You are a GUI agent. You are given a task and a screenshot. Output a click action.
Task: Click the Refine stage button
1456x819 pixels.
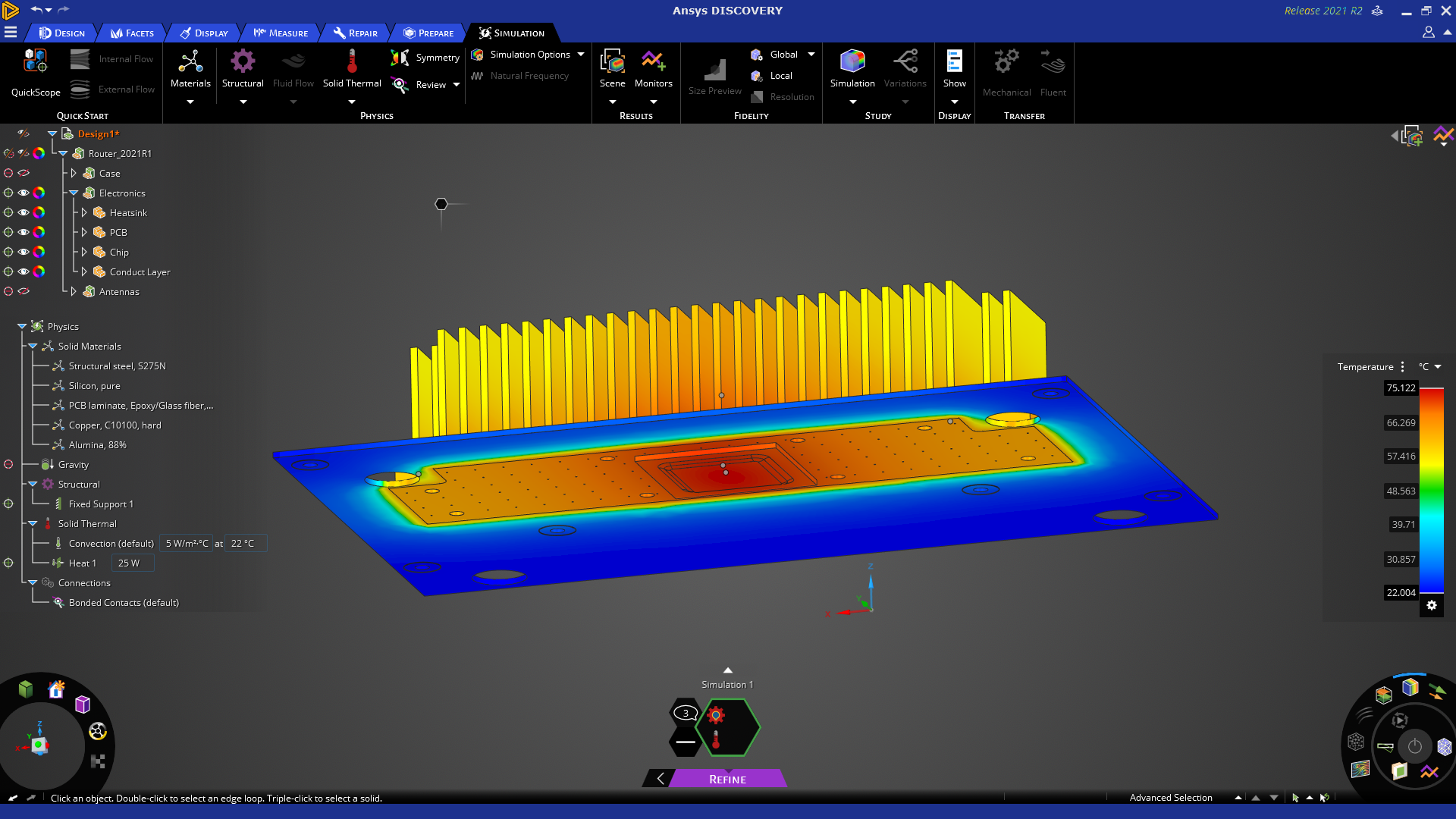coord(727,779)
